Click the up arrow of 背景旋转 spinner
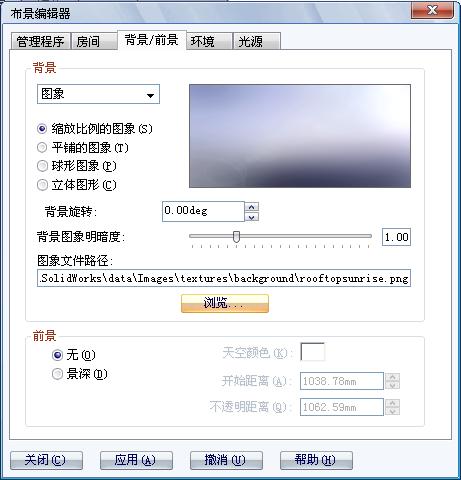The image size is (461, 480). pos(252,207)
